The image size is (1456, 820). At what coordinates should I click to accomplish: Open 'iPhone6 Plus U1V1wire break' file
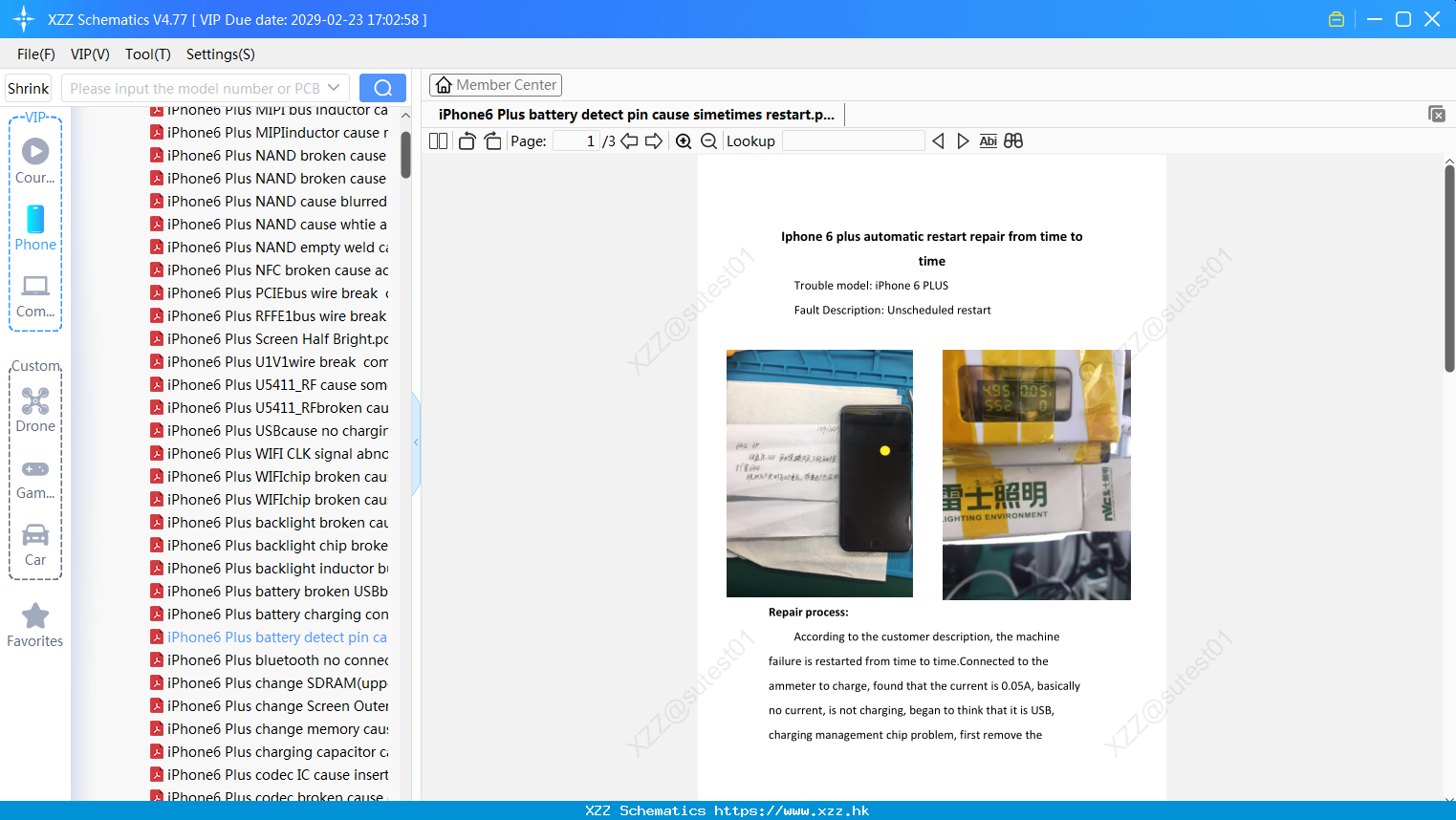(x=270, y=362)
